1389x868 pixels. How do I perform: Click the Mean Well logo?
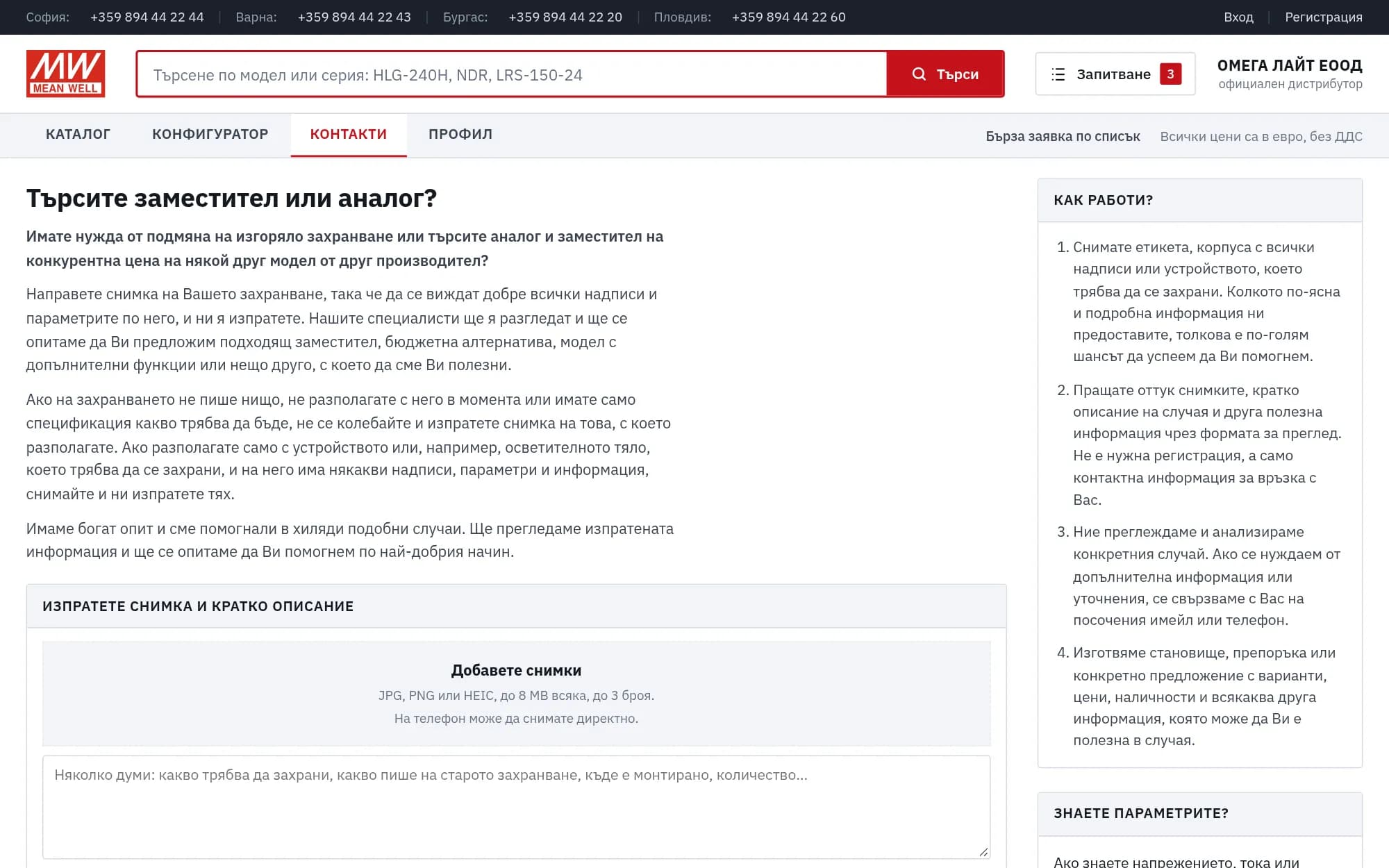[65, 74]
